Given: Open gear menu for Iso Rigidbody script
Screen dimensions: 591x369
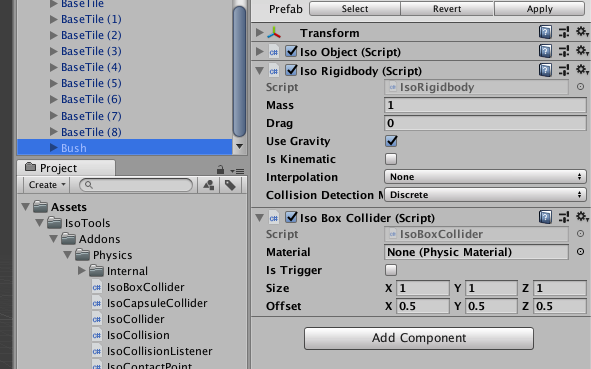Looking at the screenshot, I should (582, 70).
